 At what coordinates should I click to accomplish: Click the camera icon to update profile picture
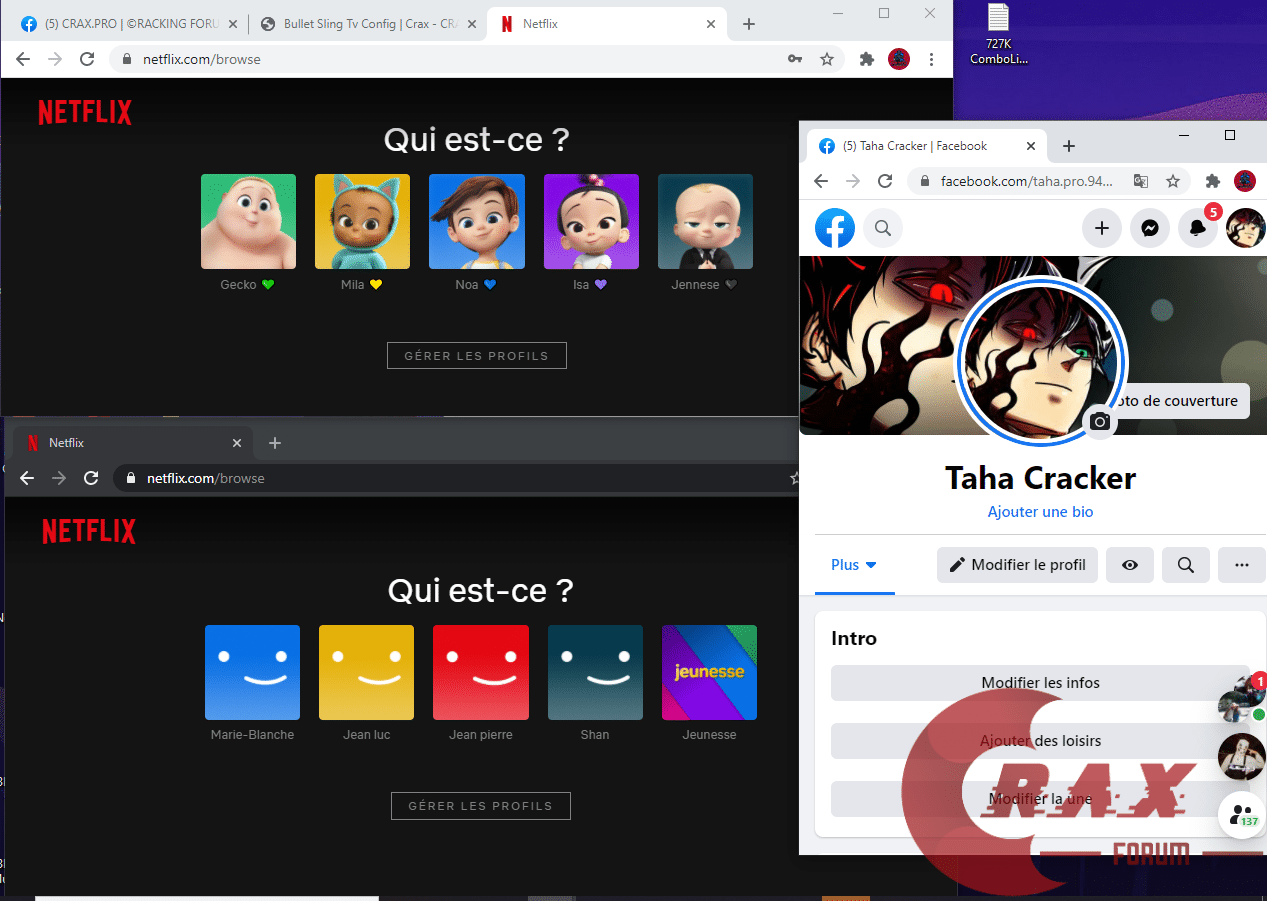pyautogui.click(x=1100, y=421)
